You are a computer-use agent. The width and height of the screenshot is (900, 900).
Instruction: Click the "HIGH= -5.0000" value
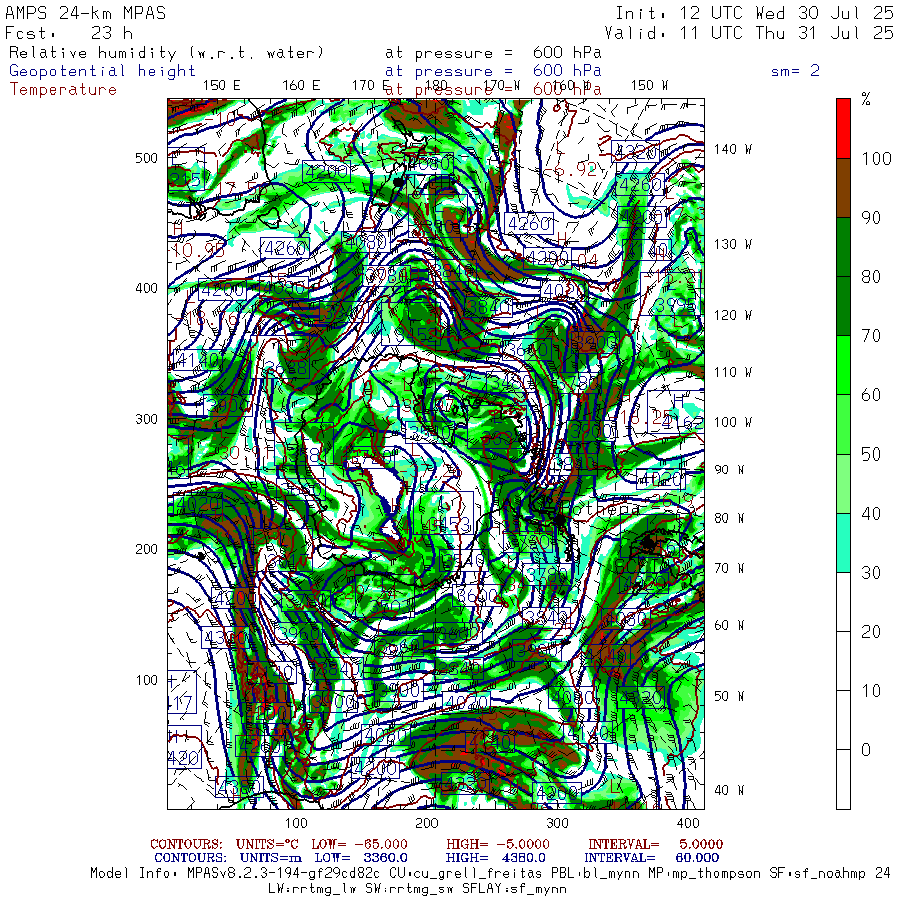point(498,845)
